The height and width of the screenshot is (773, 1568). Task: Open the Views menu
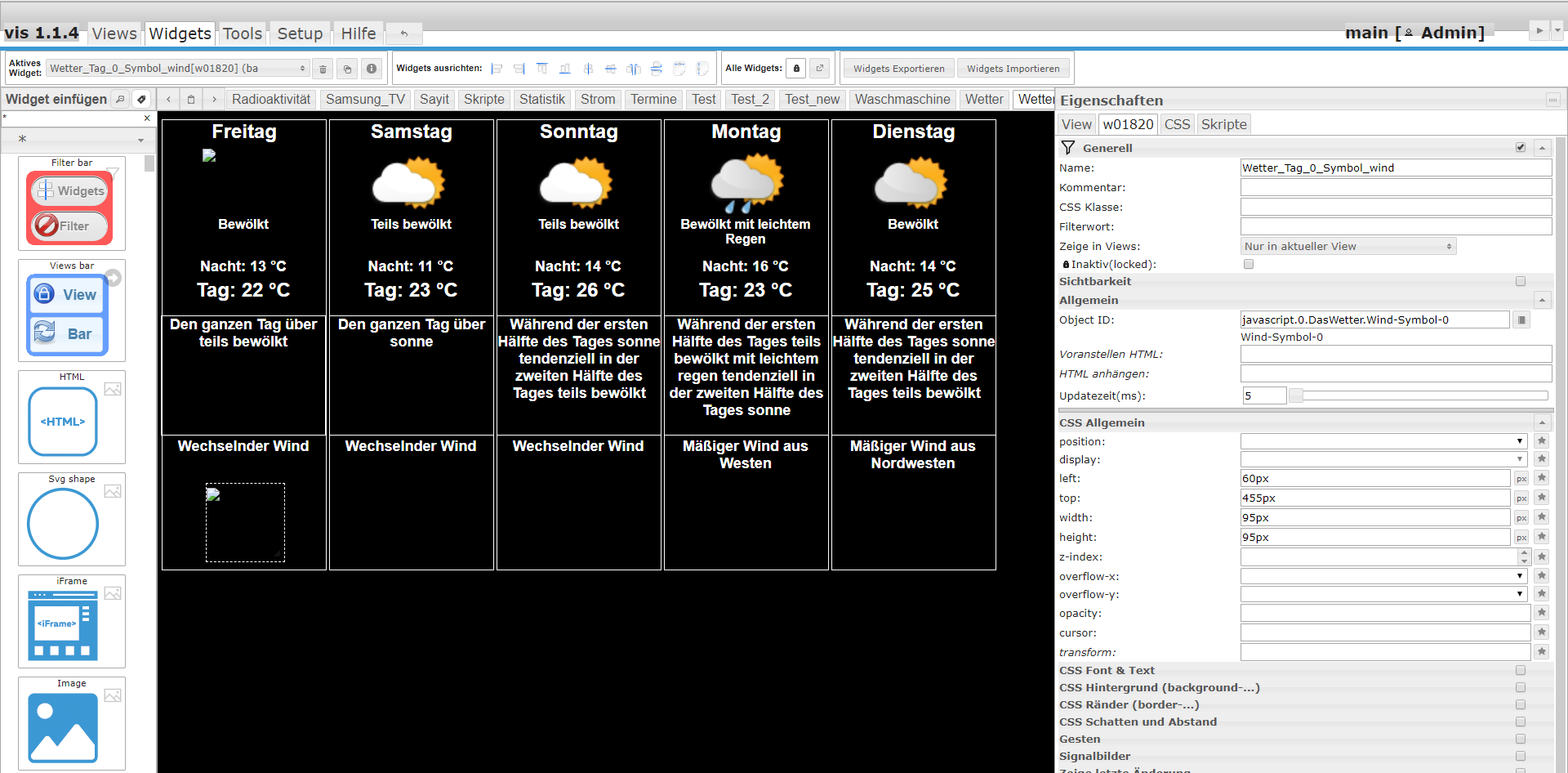tap(114, 34)
